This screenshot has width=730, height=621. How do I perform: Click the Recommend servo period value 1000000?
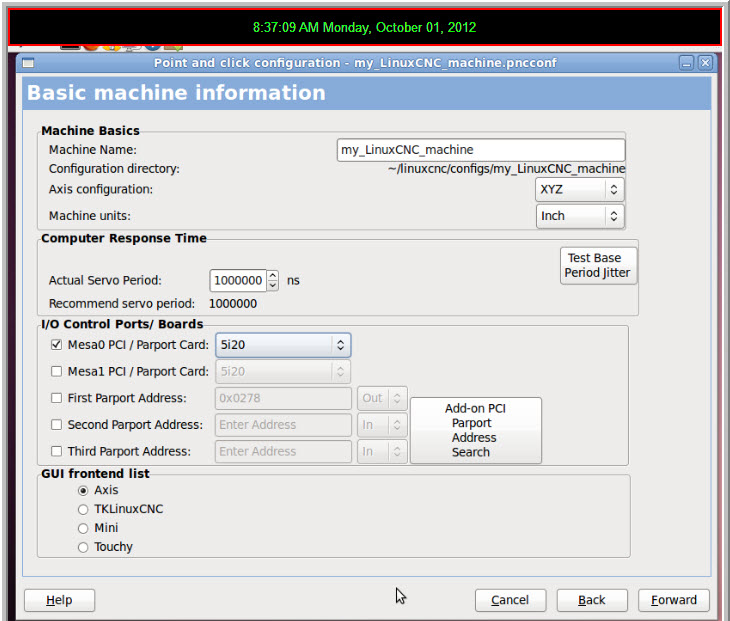tap(233, 304)
